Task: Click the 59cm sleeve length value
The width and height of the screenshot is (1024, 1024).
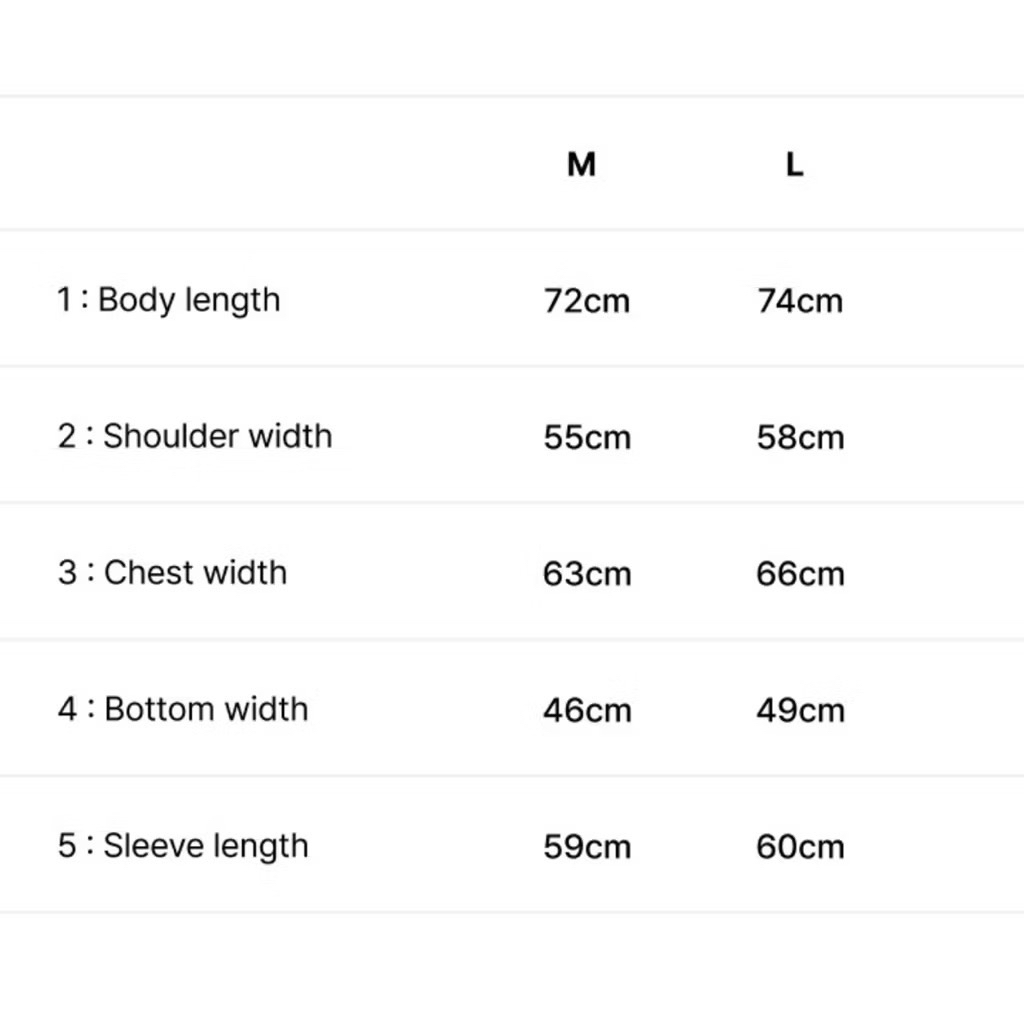Action: 587,847
